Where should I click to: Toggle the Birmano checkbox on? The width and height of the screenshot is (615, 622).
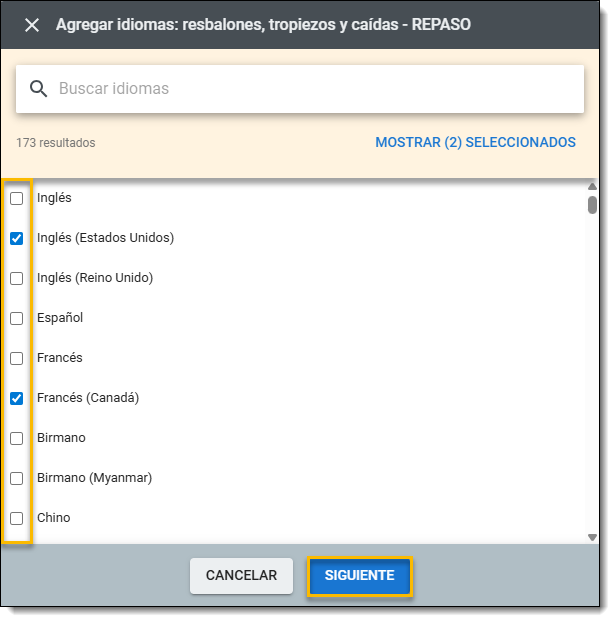17,439
